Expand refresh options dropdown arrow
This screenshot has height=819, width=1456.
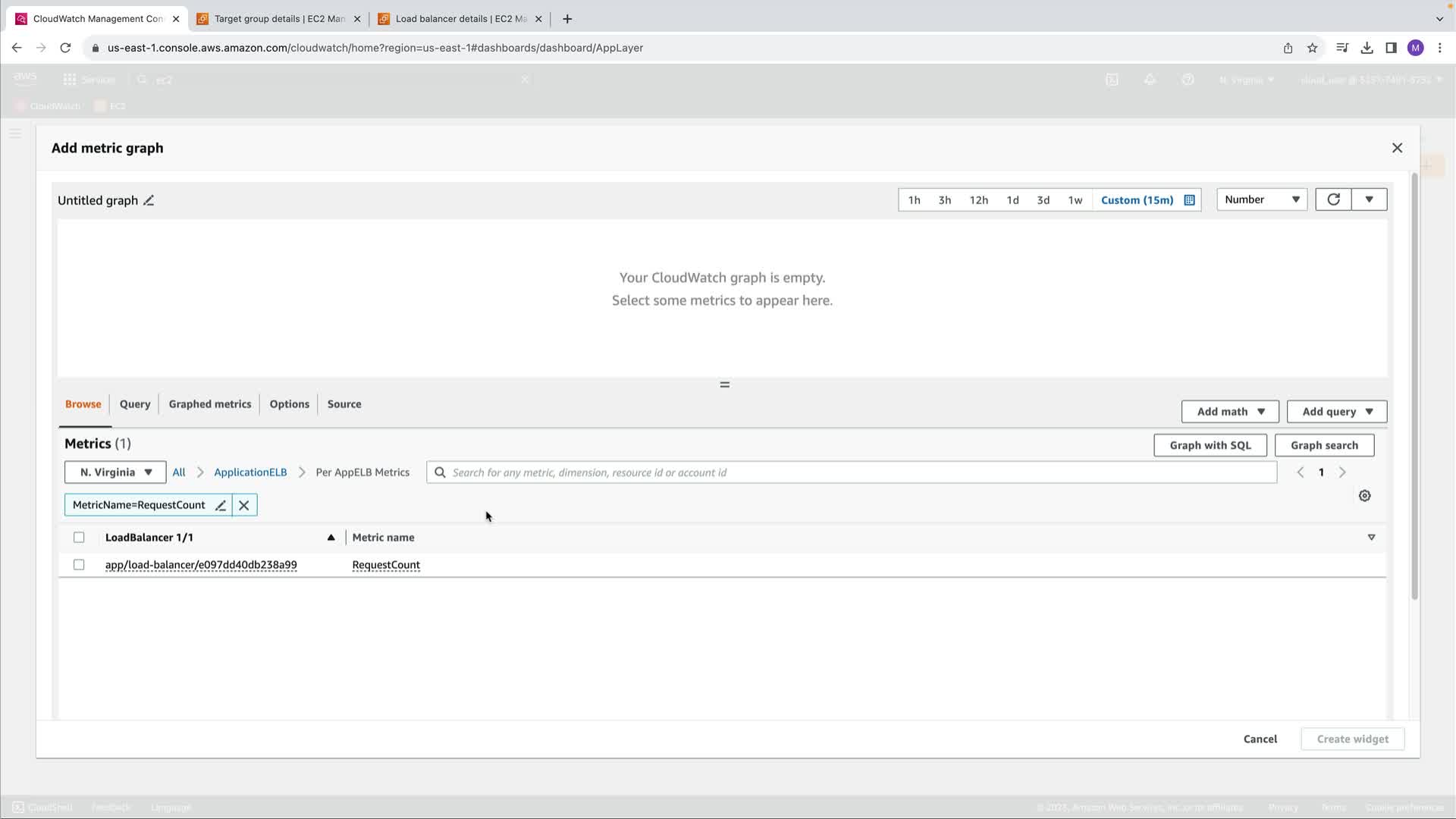click(x=1369, y=199)
